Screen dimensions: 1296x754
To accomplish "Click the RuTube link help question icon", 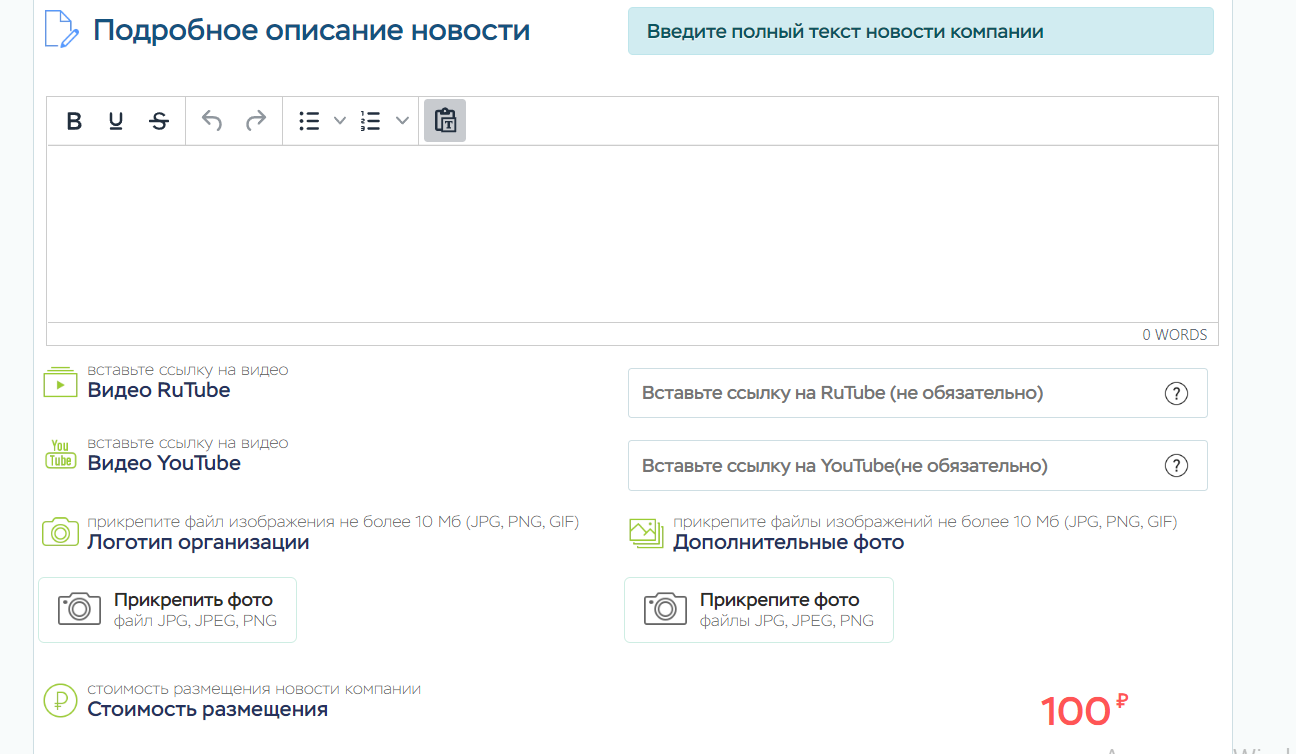I will (x=1176, y=393).
